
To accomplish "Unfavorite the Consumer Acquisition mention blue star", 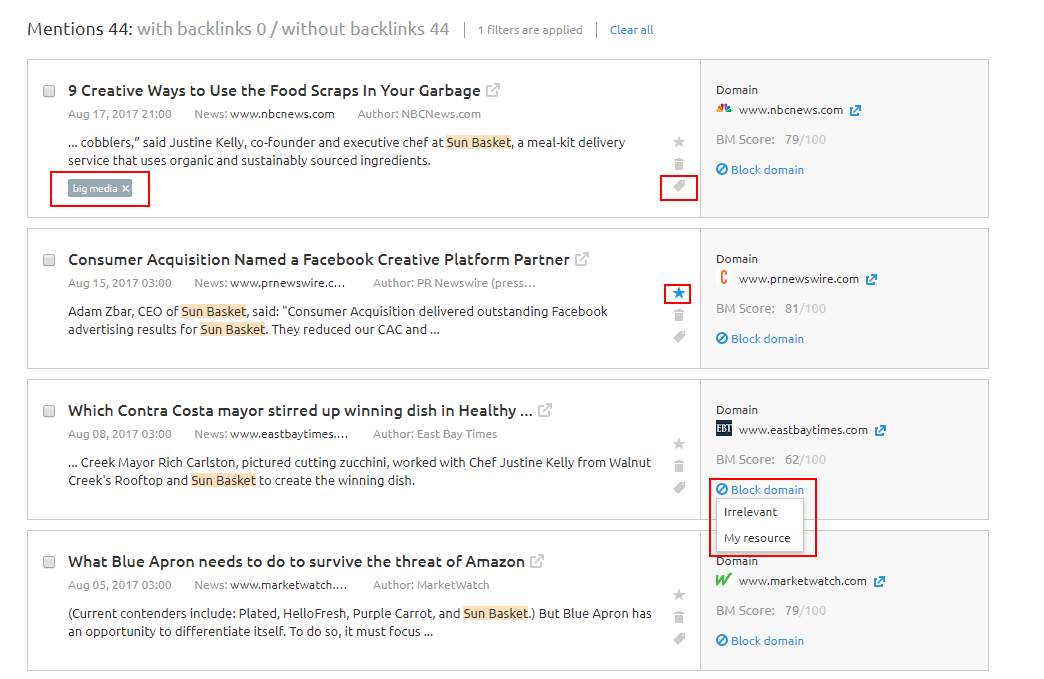I will coord(678,293).
